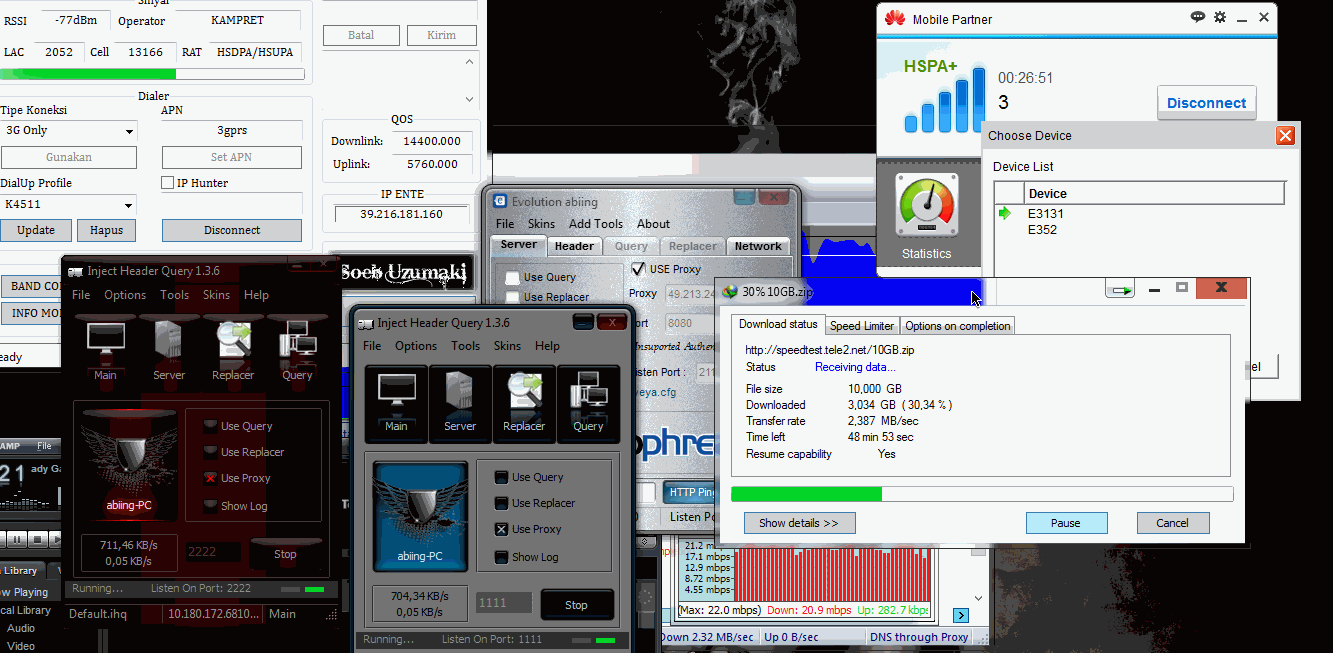Viewport: 1333px width, 653px height.
Task: Click Set APN button
Action: click(232, 157)
